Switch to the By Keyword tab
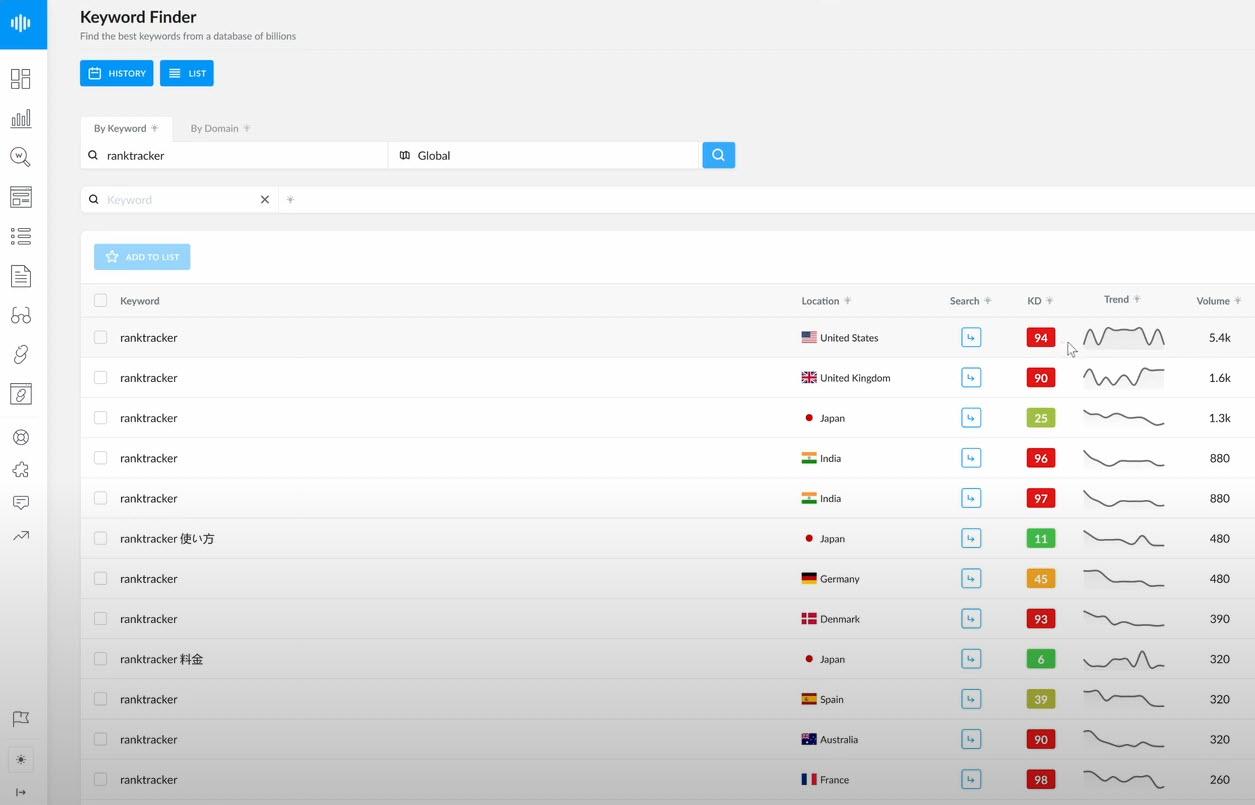The width and height of the screenshot is (1255, 805). [126, 128]
